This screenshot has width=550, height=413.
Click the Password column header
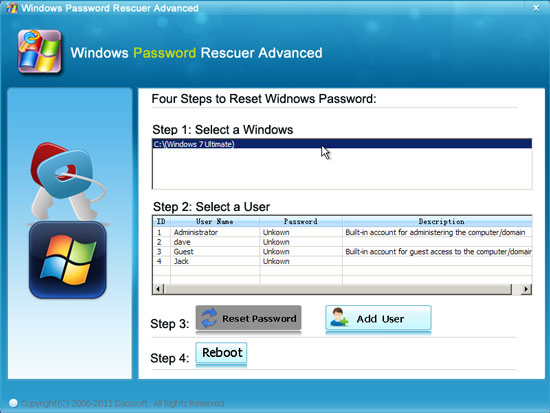pos(301,221)
